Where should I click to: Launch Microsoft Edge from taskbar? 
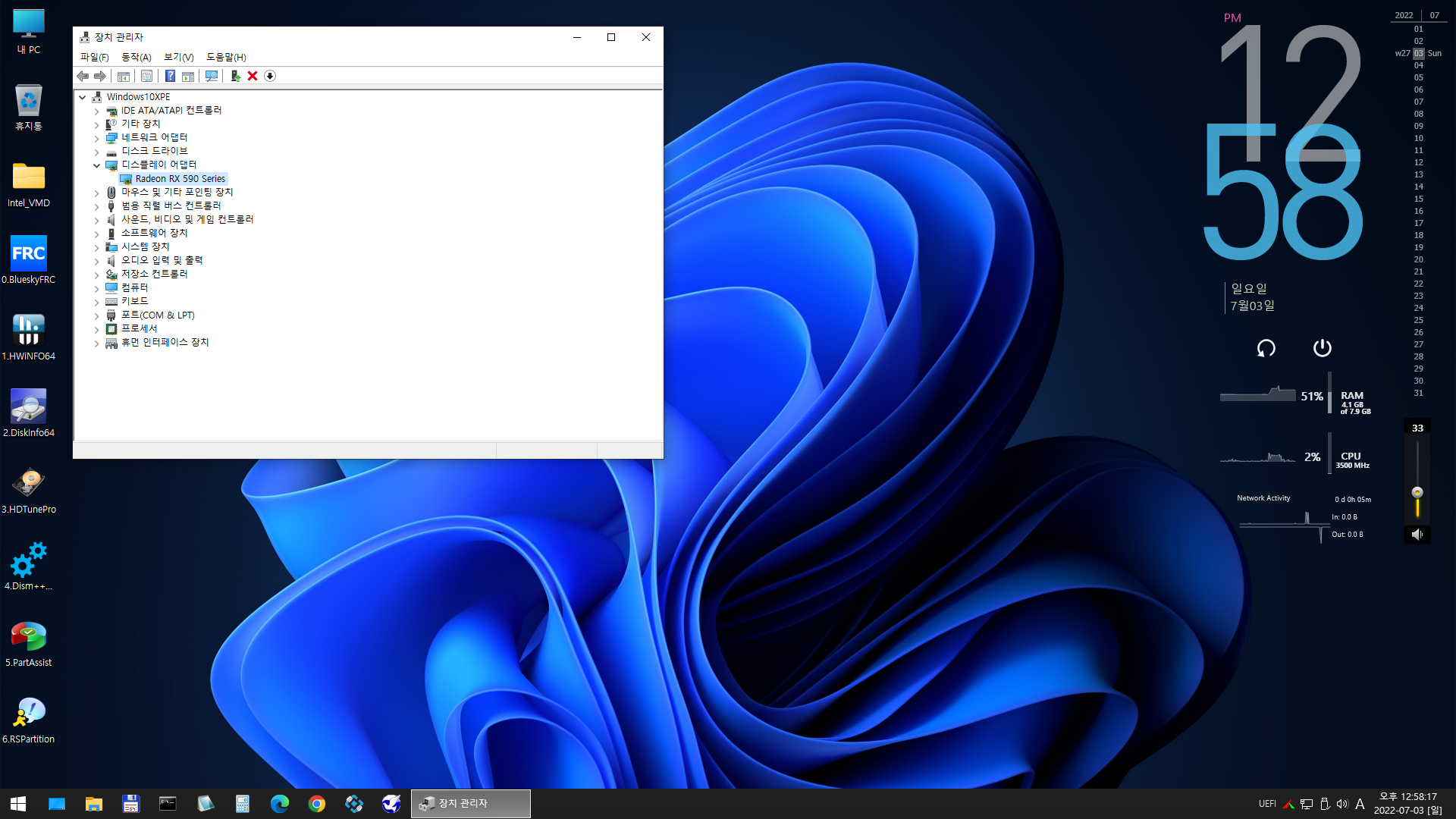coord(280,804)
